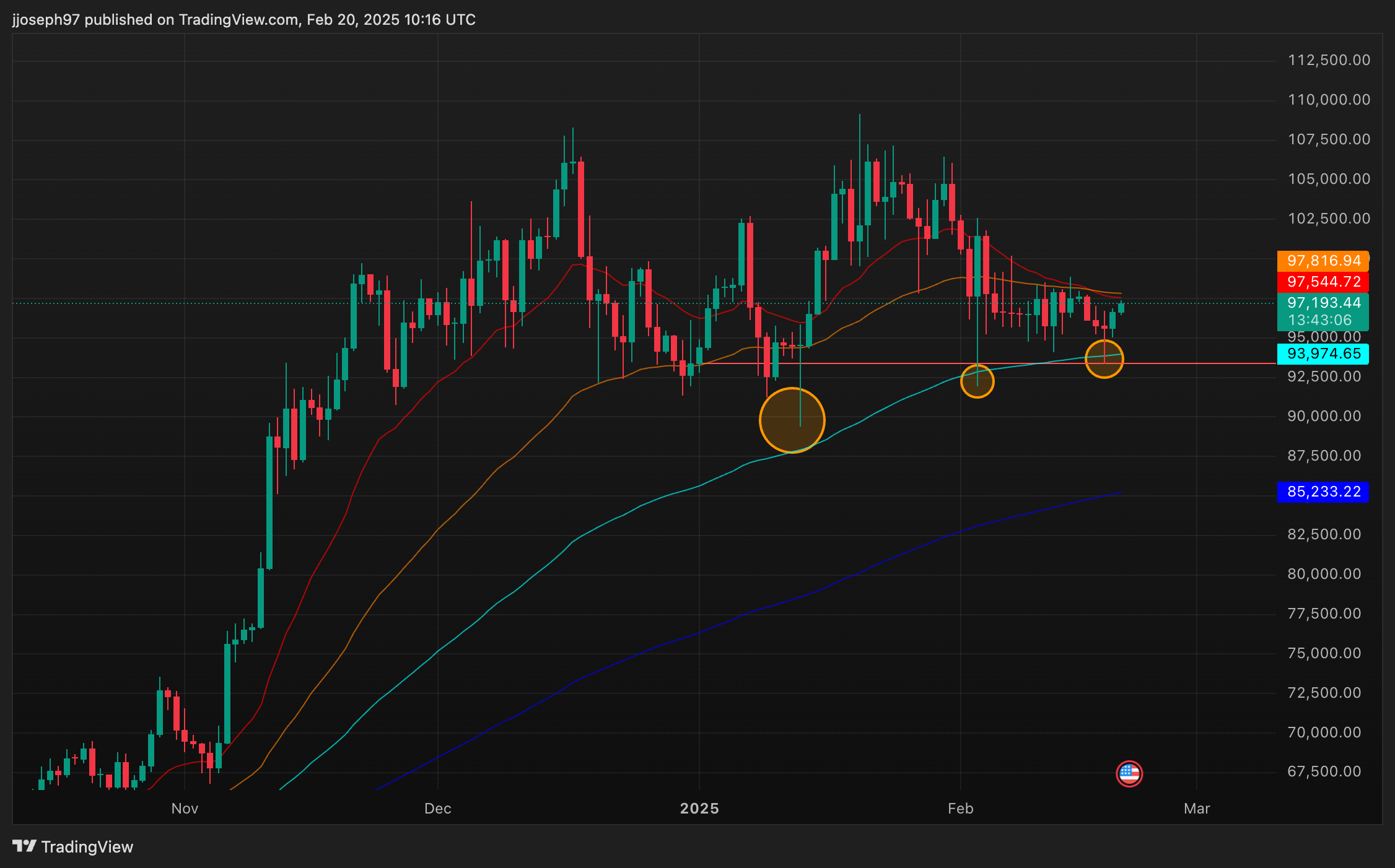The height and width of the screenshot is (868, 1395).
Task: Click the orange 97,816.94 price label
Action: 1323,261
